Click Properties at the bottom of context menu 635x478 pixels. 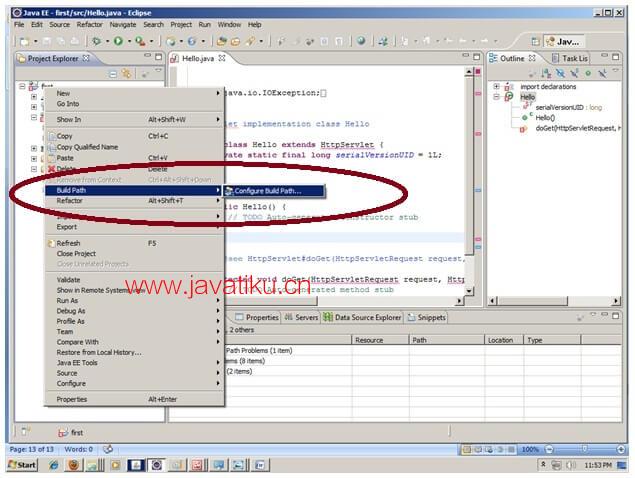point(72,399)
